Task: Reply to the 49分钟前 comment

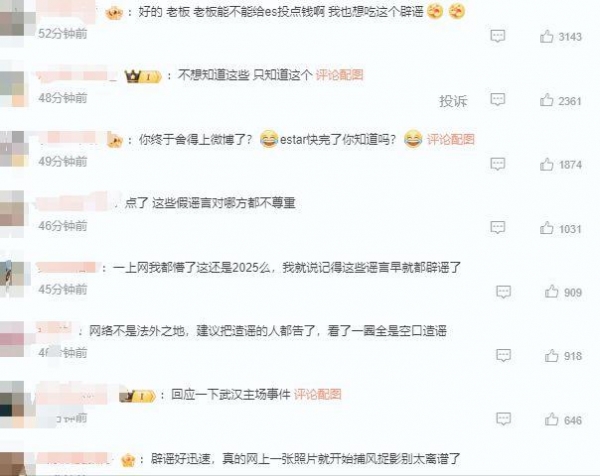Action: [x=497, y=164]
